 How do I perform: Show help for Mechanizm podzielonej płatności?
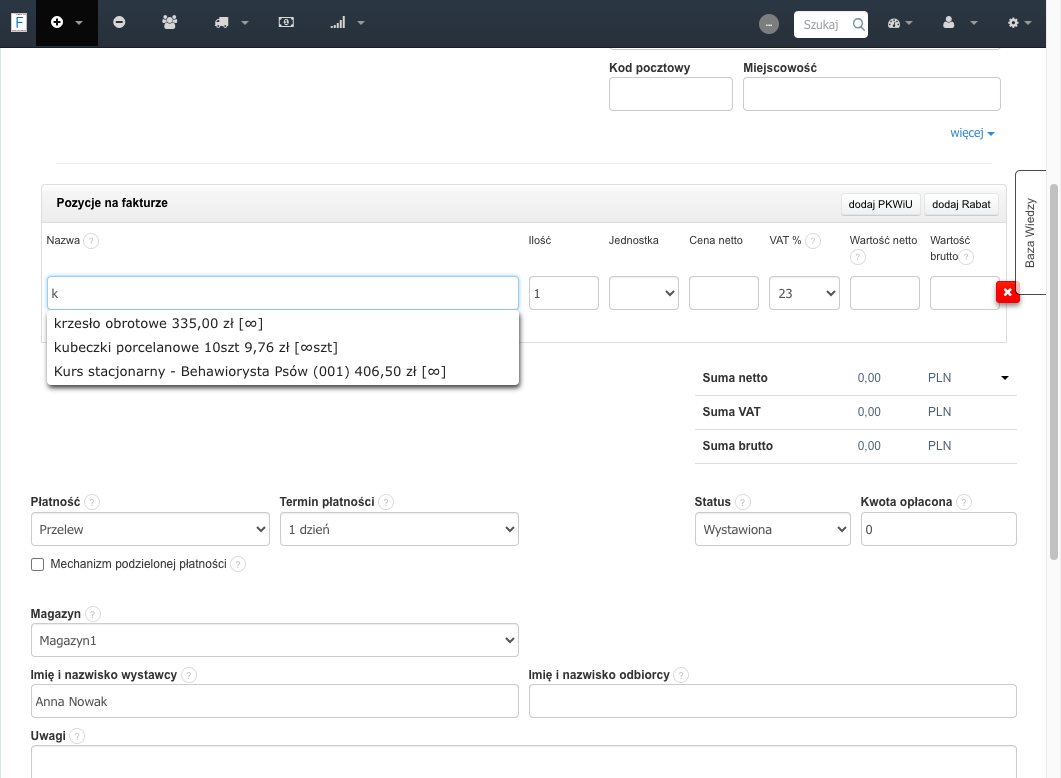click(238, 564)
